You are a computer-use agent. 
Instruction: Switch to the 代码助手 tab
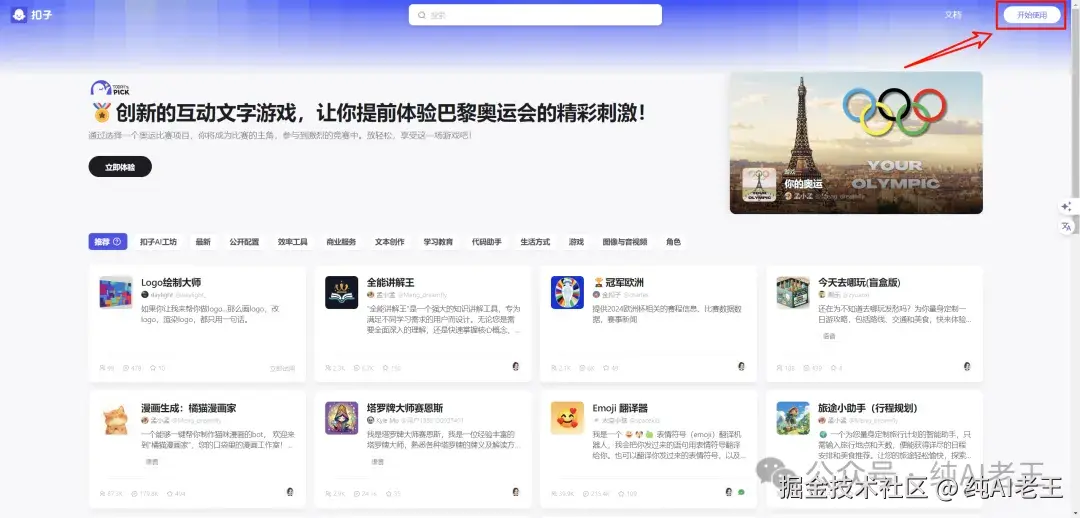[x=486, y=242]
